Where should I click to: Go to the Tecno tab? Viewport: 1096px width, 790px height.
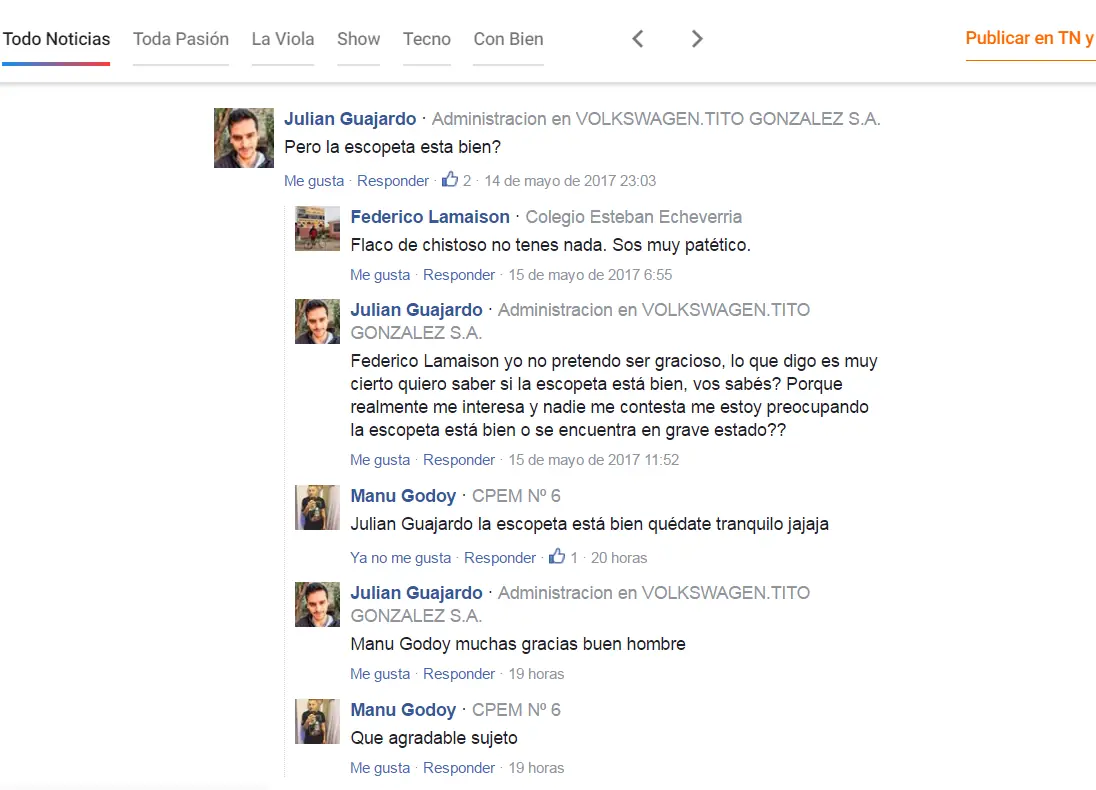point(426,39)
